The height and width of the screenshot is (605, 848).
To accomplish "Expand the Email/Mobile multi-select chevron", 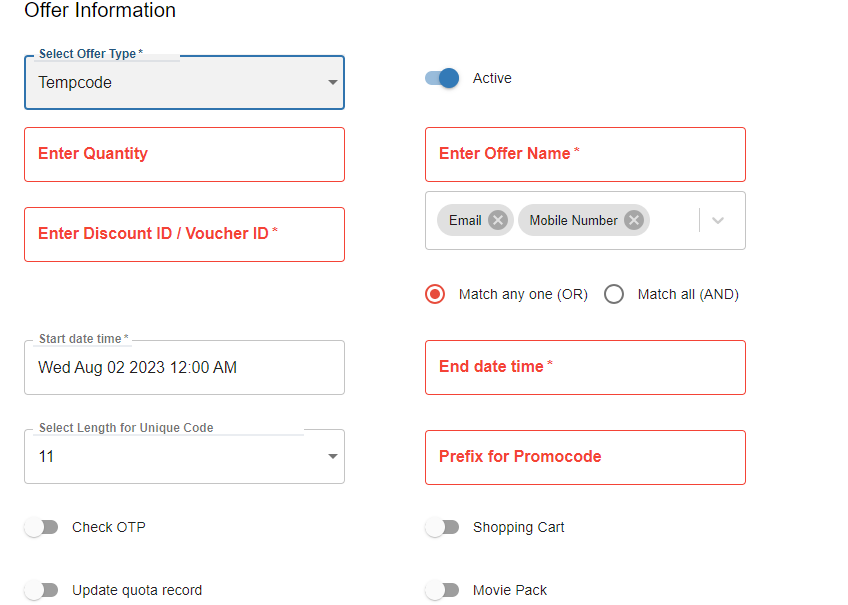I will tap(718, 221).
